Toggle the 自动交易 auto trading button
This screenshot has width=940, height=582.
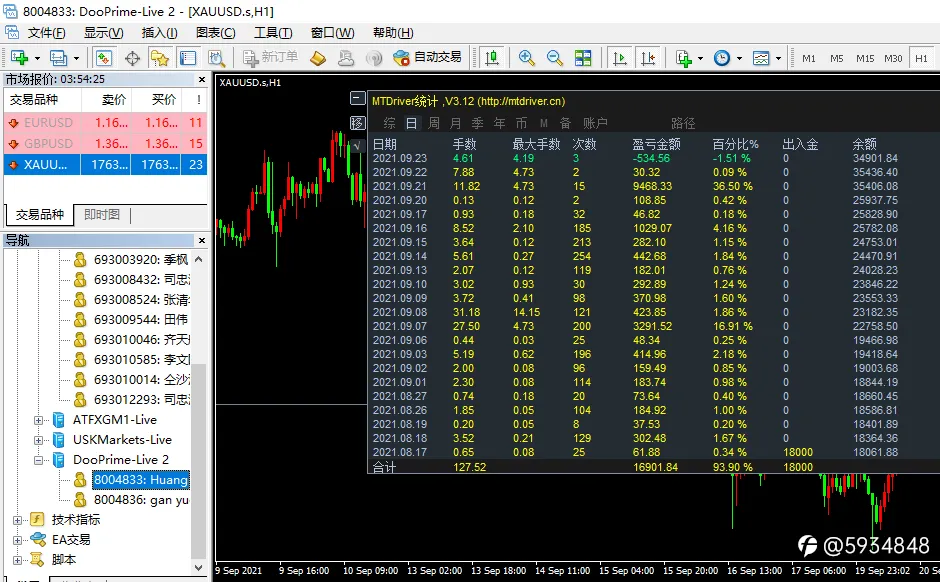[427, 58]
